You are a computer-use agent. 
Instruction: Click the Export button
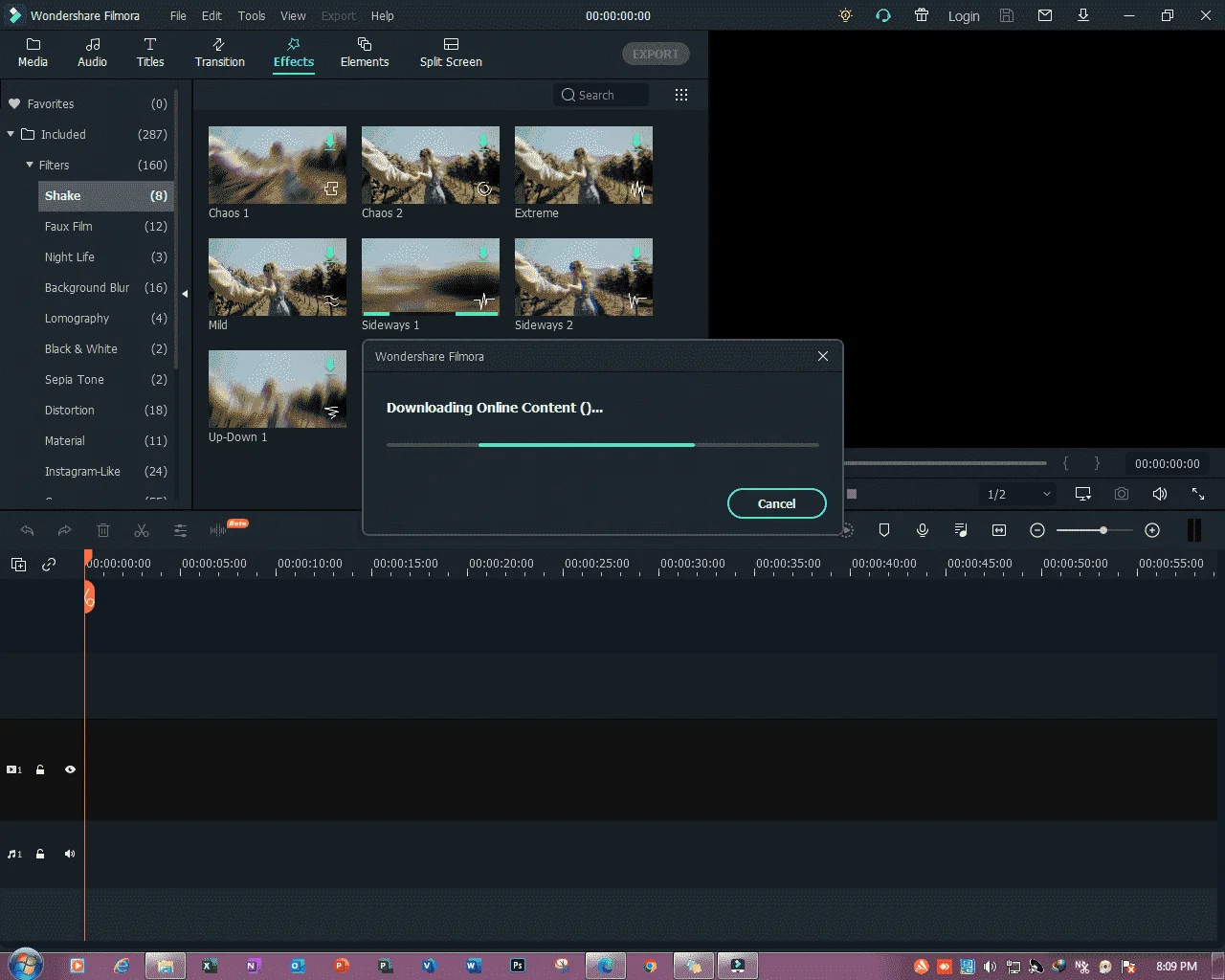(656, 54)
